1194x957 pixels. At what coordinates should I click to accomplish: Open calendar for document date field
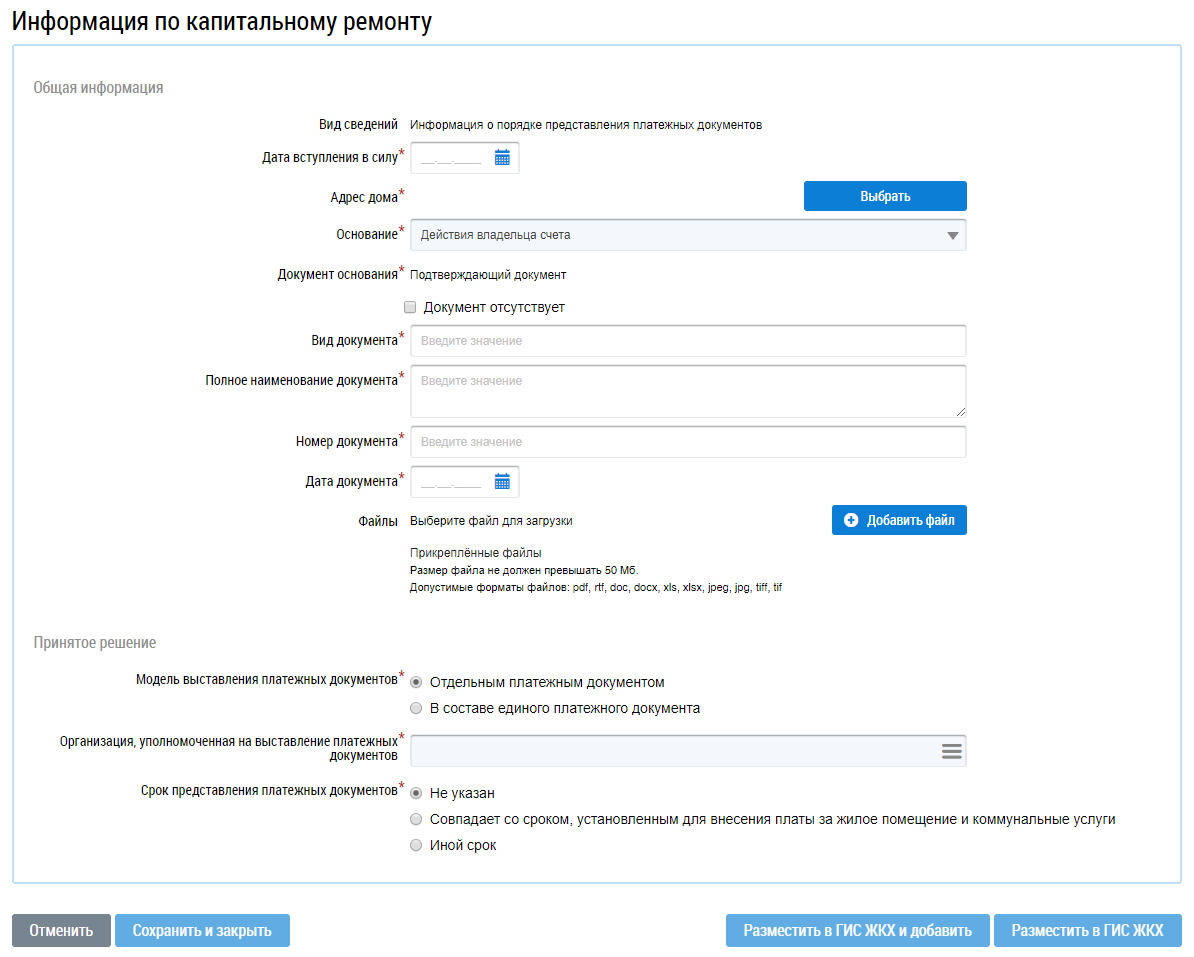click(502, 482)
